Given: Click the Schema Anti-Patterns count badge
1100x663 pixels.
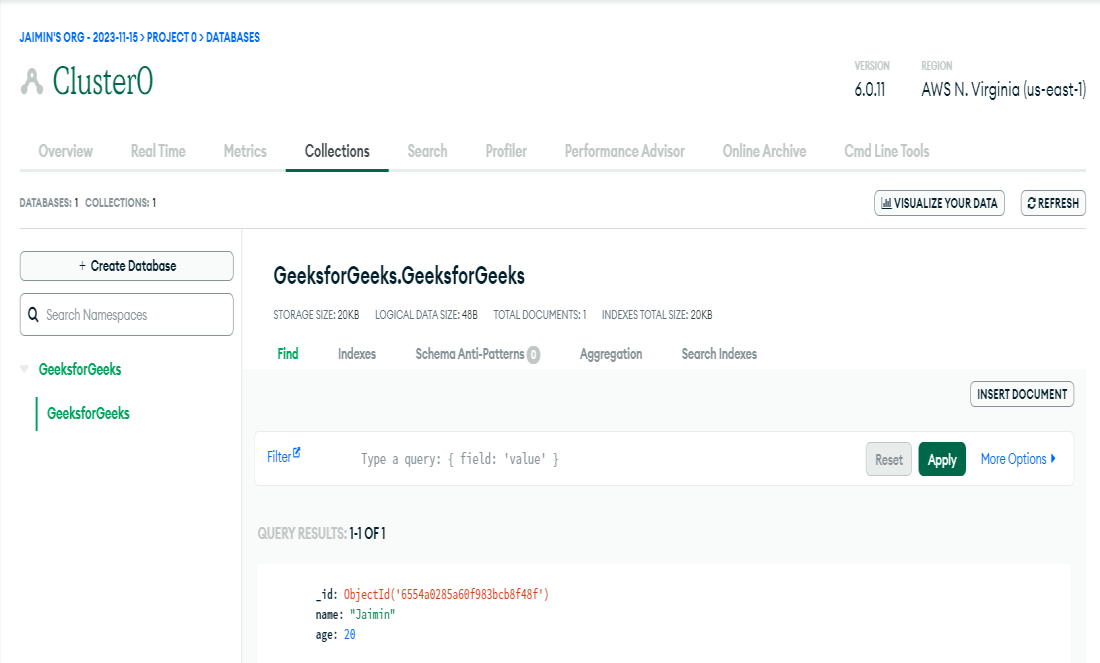Looking at the screenshot, I should click(533, 355).
